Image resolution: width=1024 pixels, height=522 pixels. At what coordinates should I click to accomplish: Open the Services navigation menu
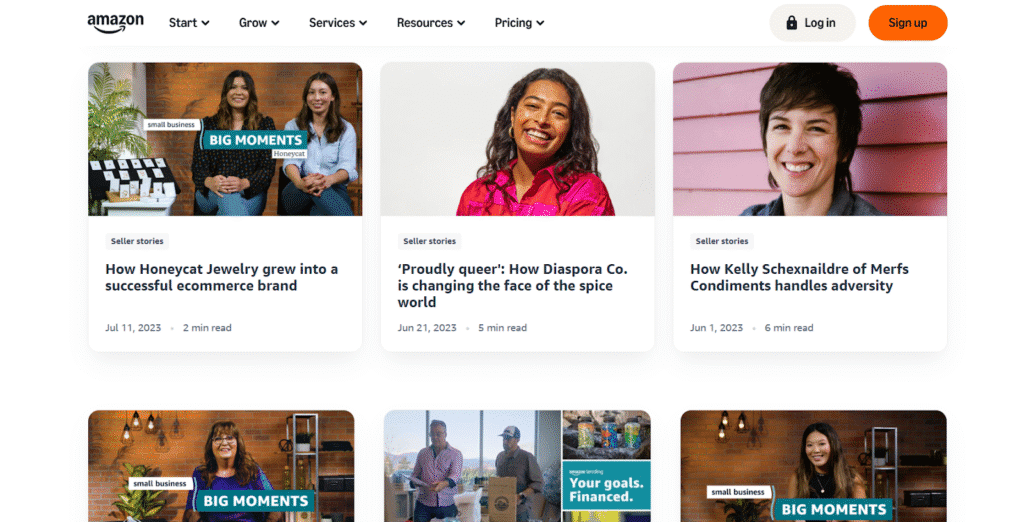338,23
